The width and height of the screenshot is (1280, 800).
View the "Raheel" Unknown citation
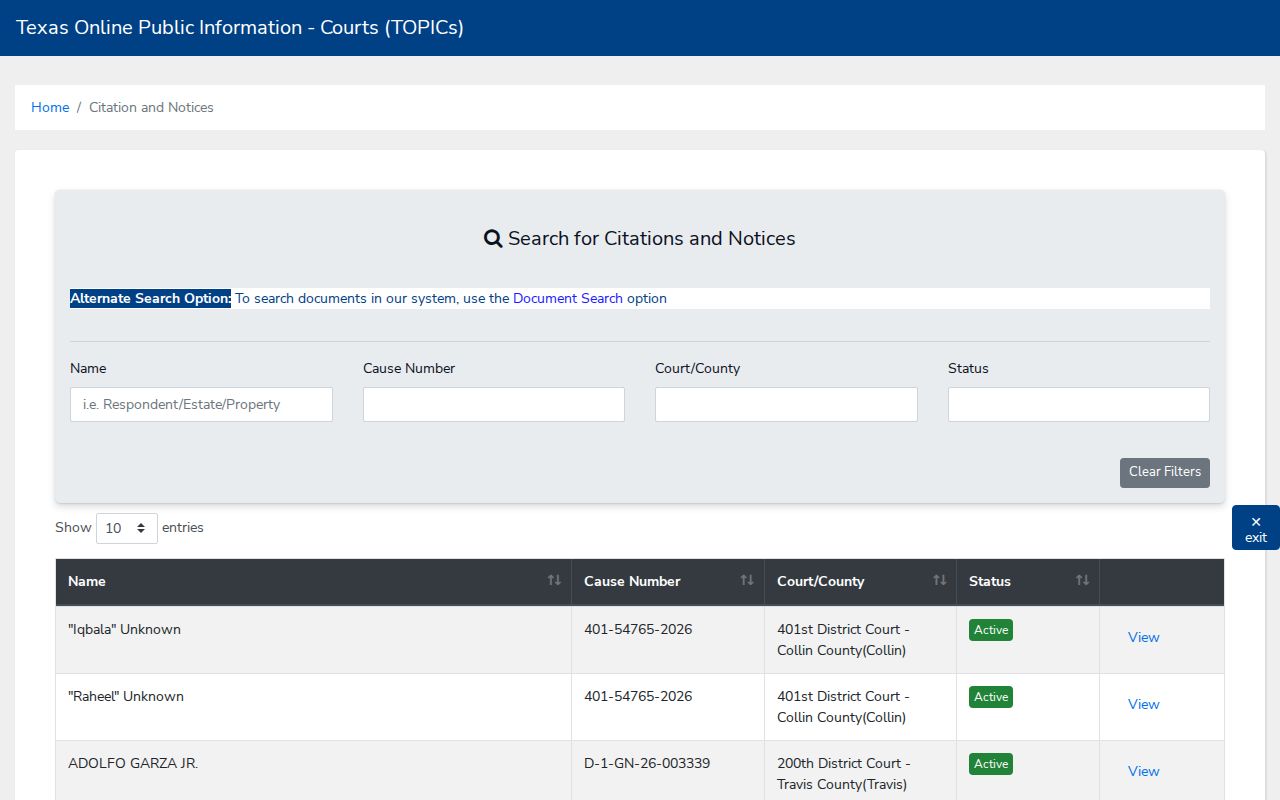pos(1144,704)
